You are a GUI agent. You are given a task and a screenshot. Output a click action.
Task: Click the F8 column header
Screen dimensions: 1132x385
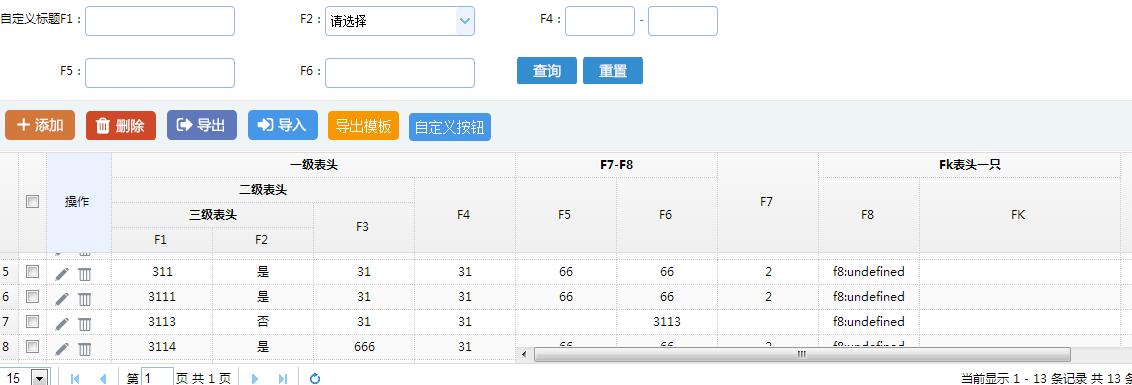(868, 215)
